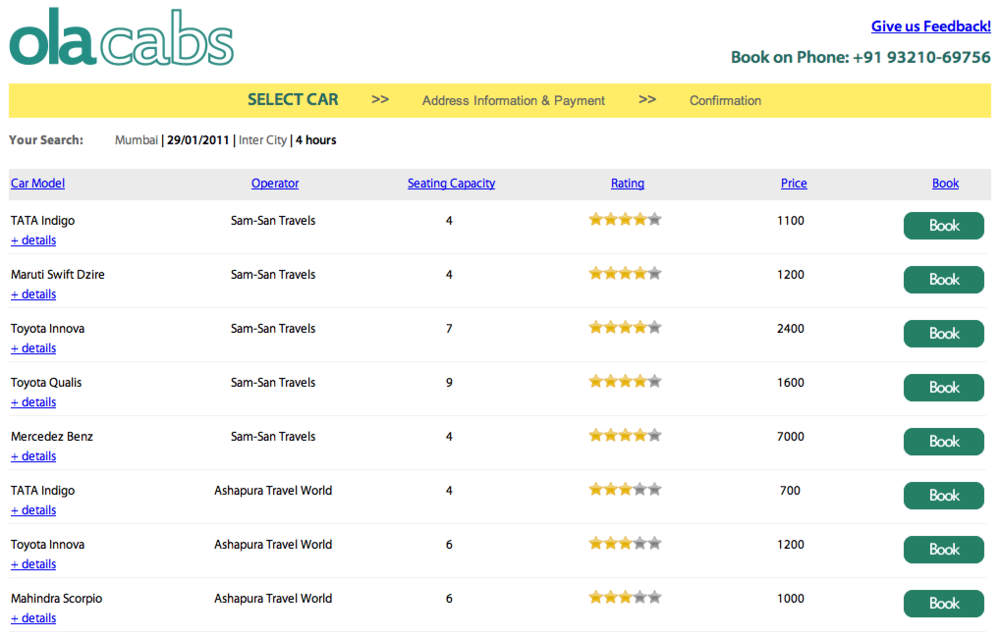This screenshot has height=639, width=1000.
Task: Sort by Operator column header
Action: click(275, 183)
